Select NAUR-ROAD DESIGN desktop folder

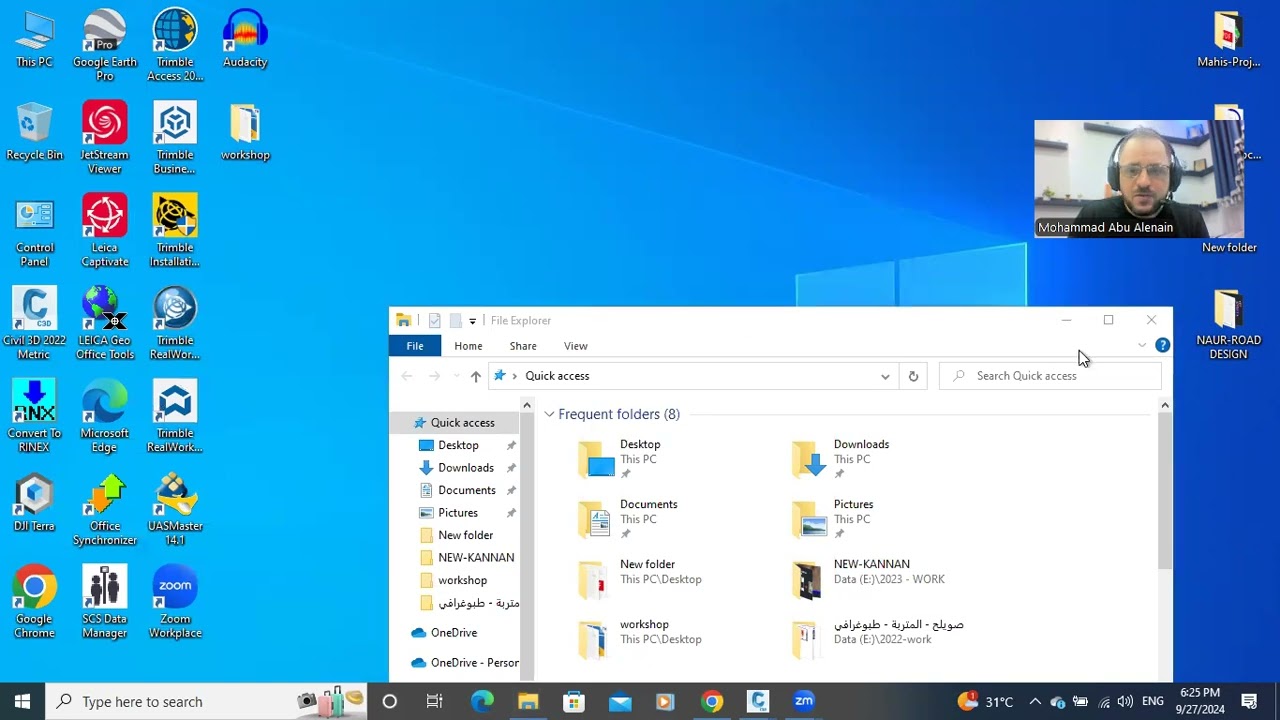point(1228,324)
